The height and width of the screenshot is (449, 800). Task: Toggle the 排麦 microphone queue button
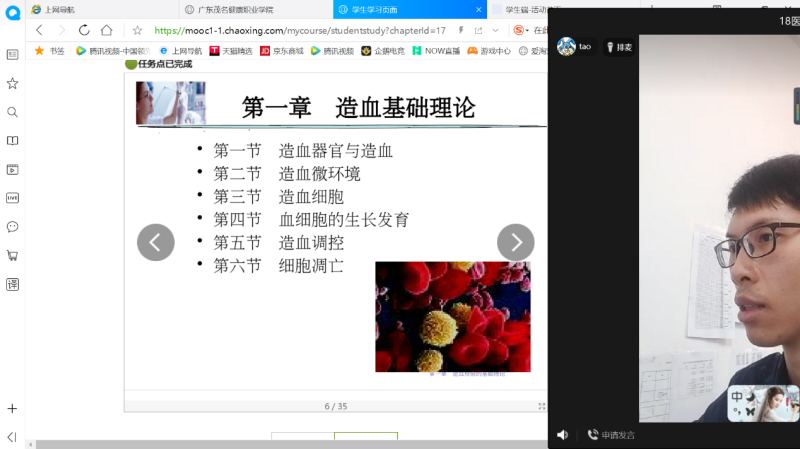click(x=618, y=47)
